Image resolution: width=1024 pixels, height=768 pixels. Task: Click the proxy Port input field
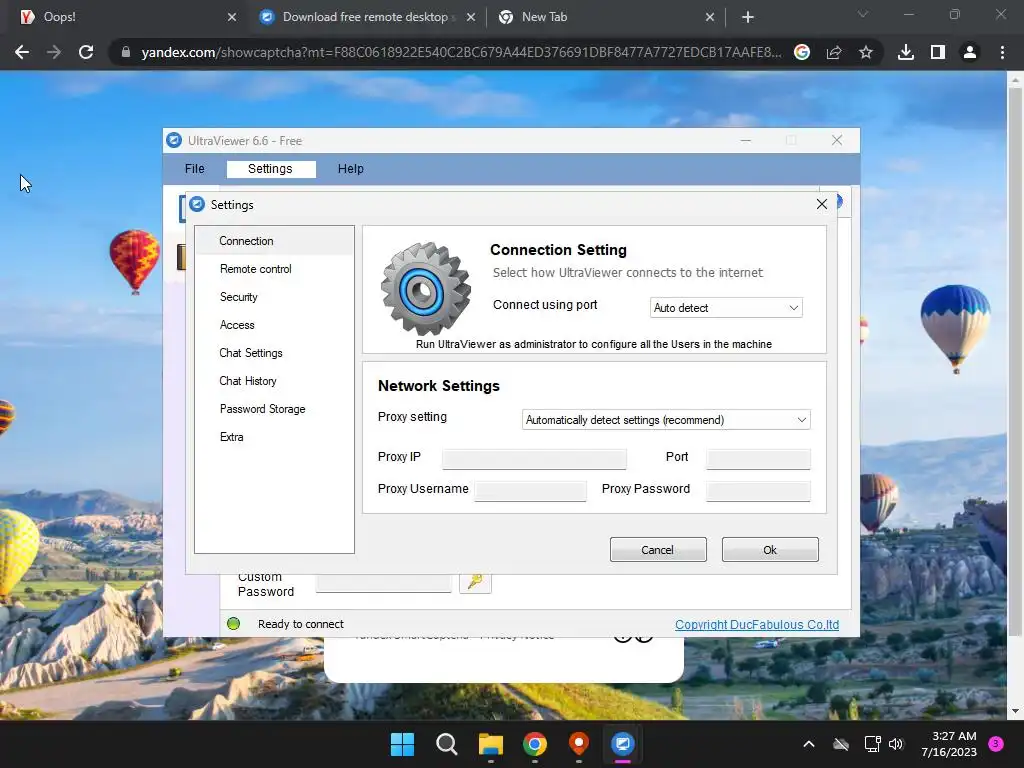point(758,459)
